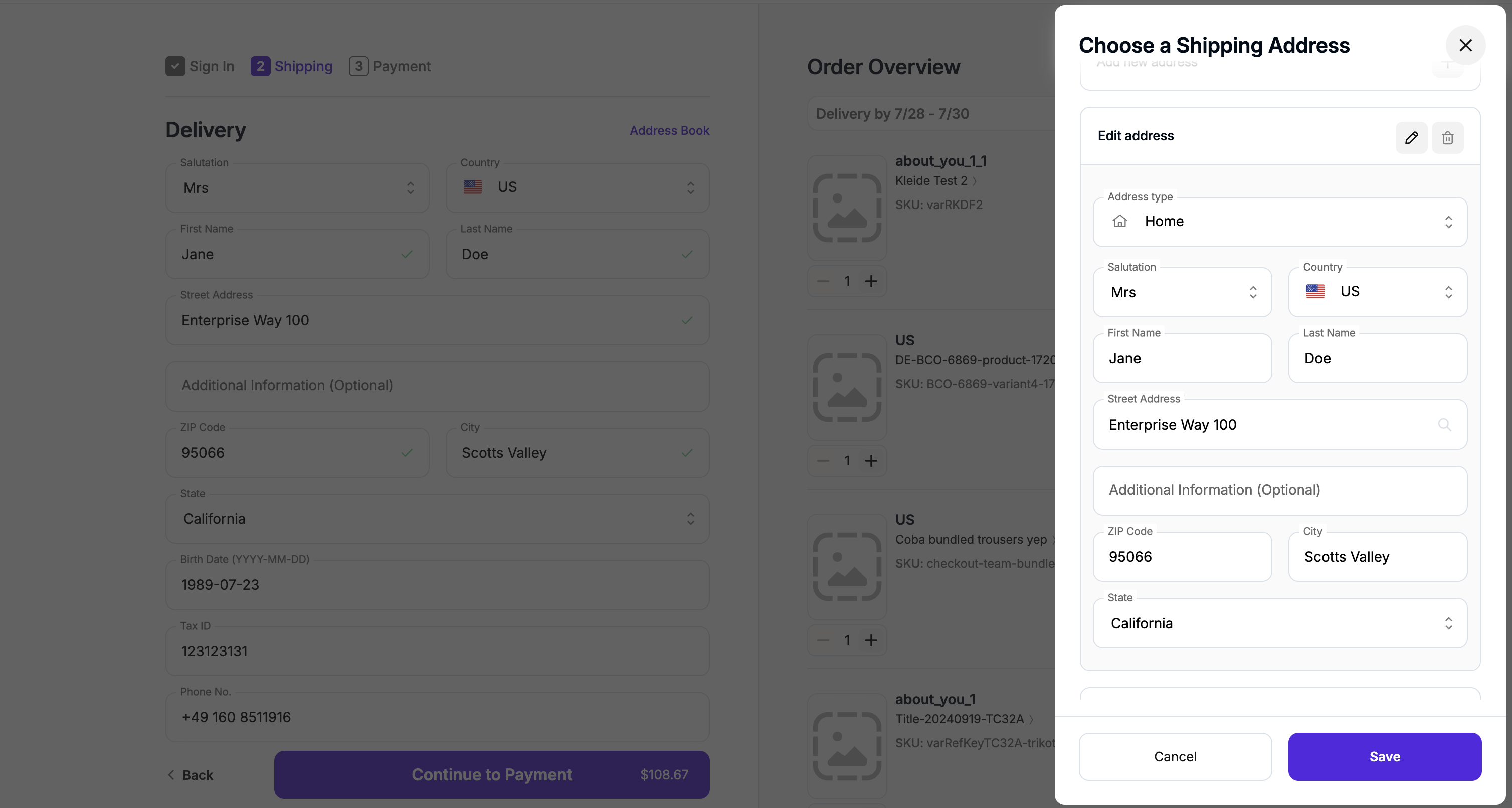Click the Kleide Test 2 product thumbnail

(x=847, y=208)
